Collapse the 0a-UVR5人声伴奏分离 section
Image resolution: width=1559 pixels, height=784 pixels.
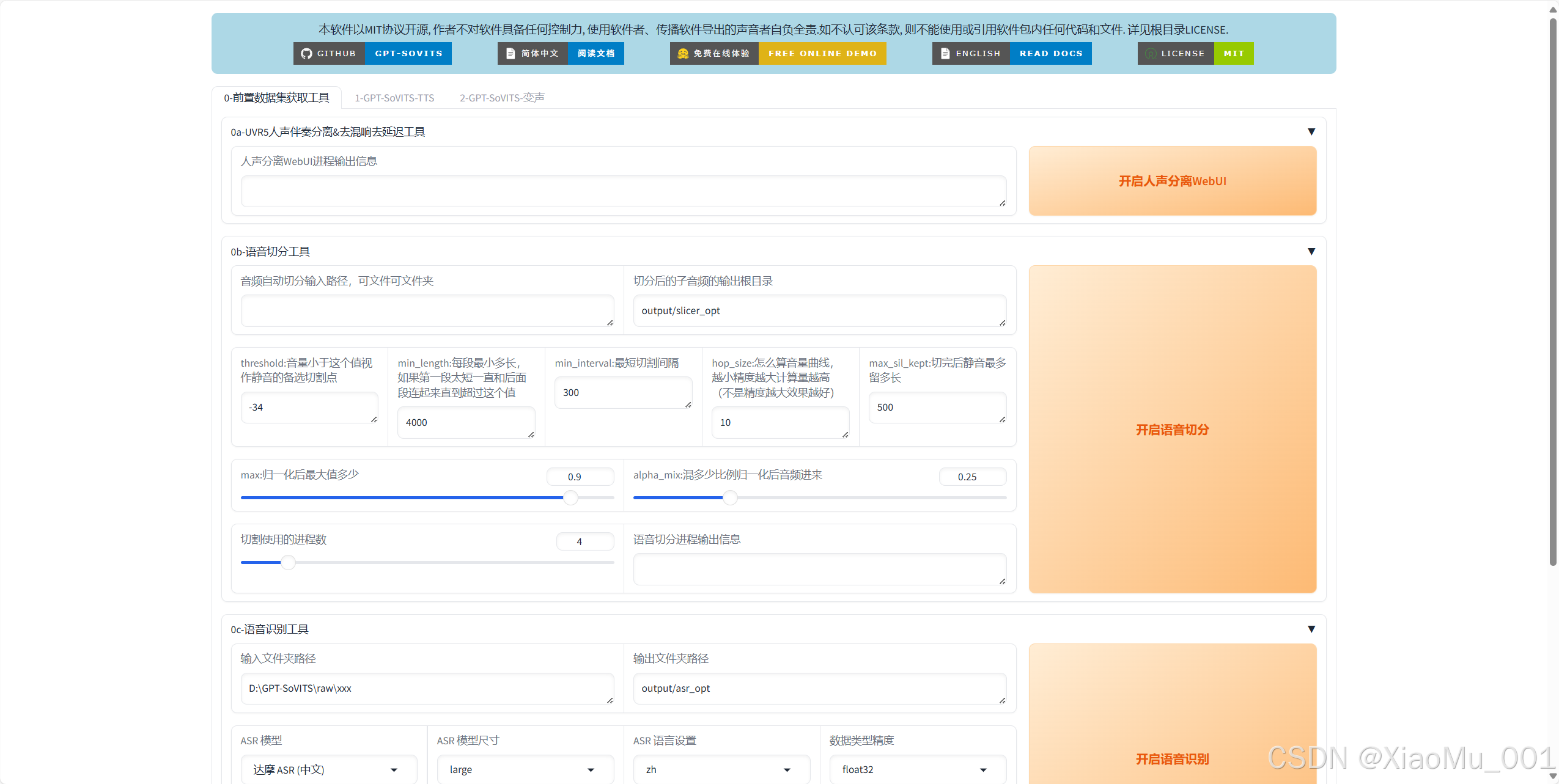pos(1312,131)
